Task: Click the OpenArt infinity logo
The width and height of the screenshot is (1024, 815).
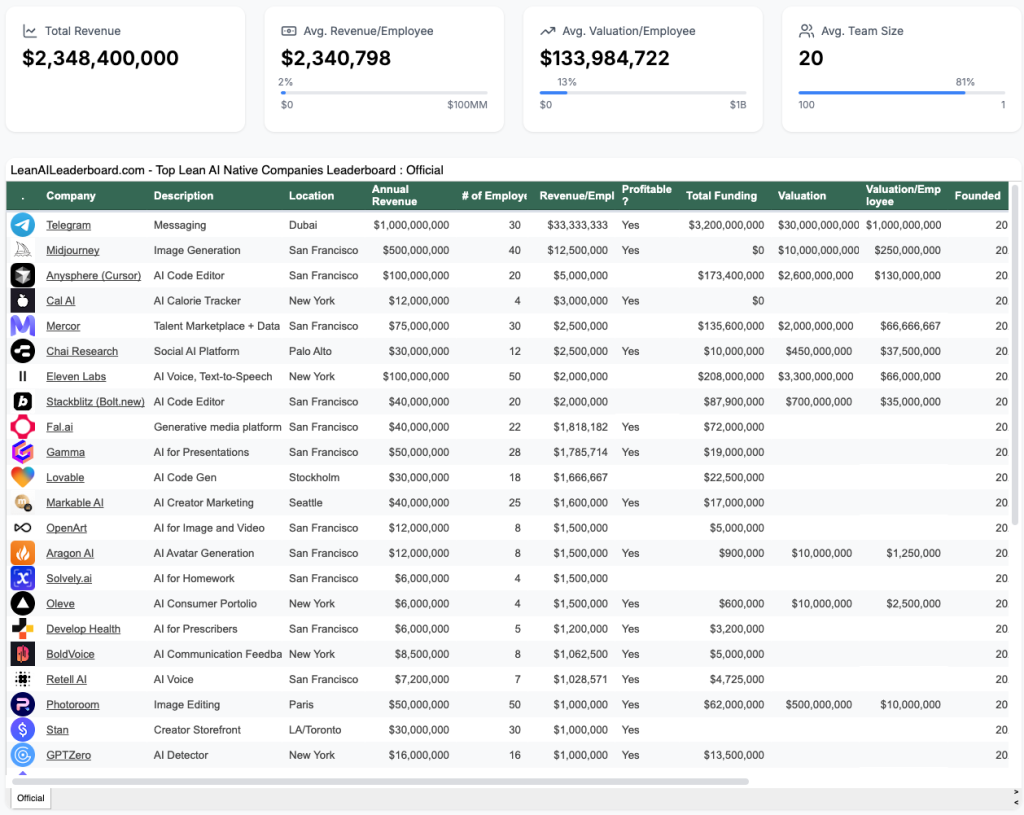Action: [23, 528]
